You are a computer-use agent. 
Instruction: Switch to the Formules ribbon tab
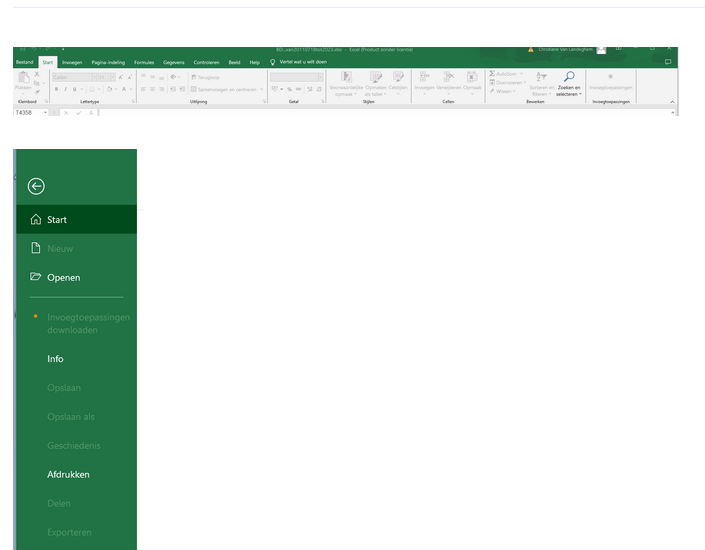point(145,62)
